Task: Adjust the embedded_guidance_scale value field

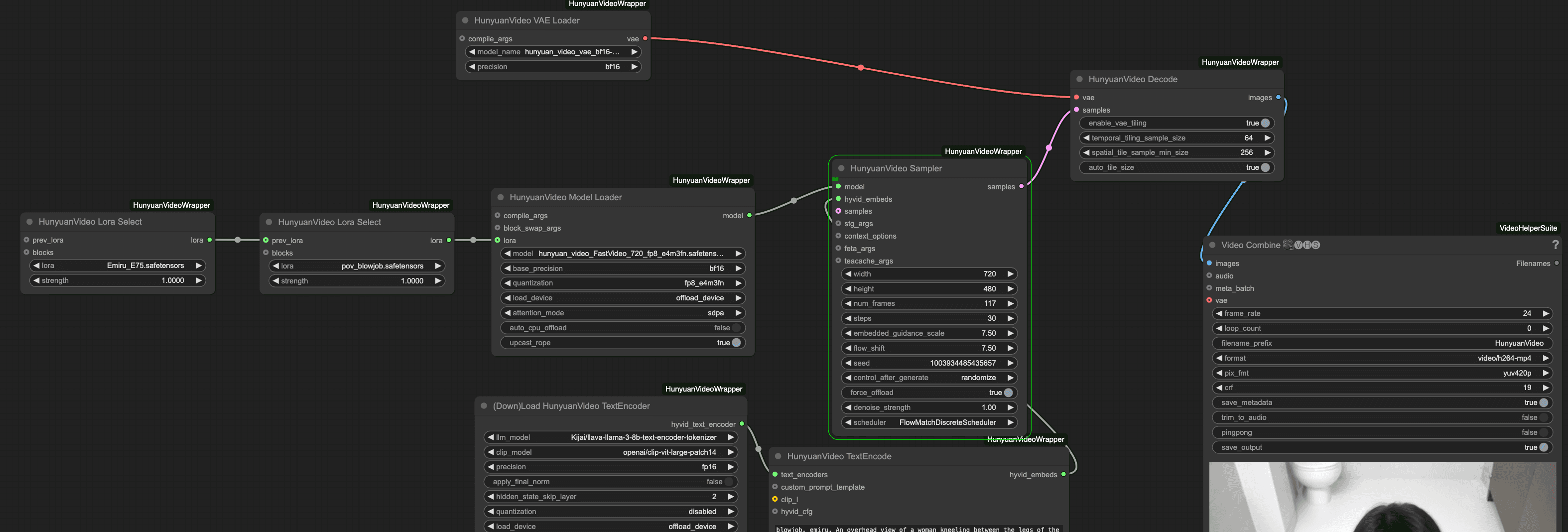Action: coord(929,333)
